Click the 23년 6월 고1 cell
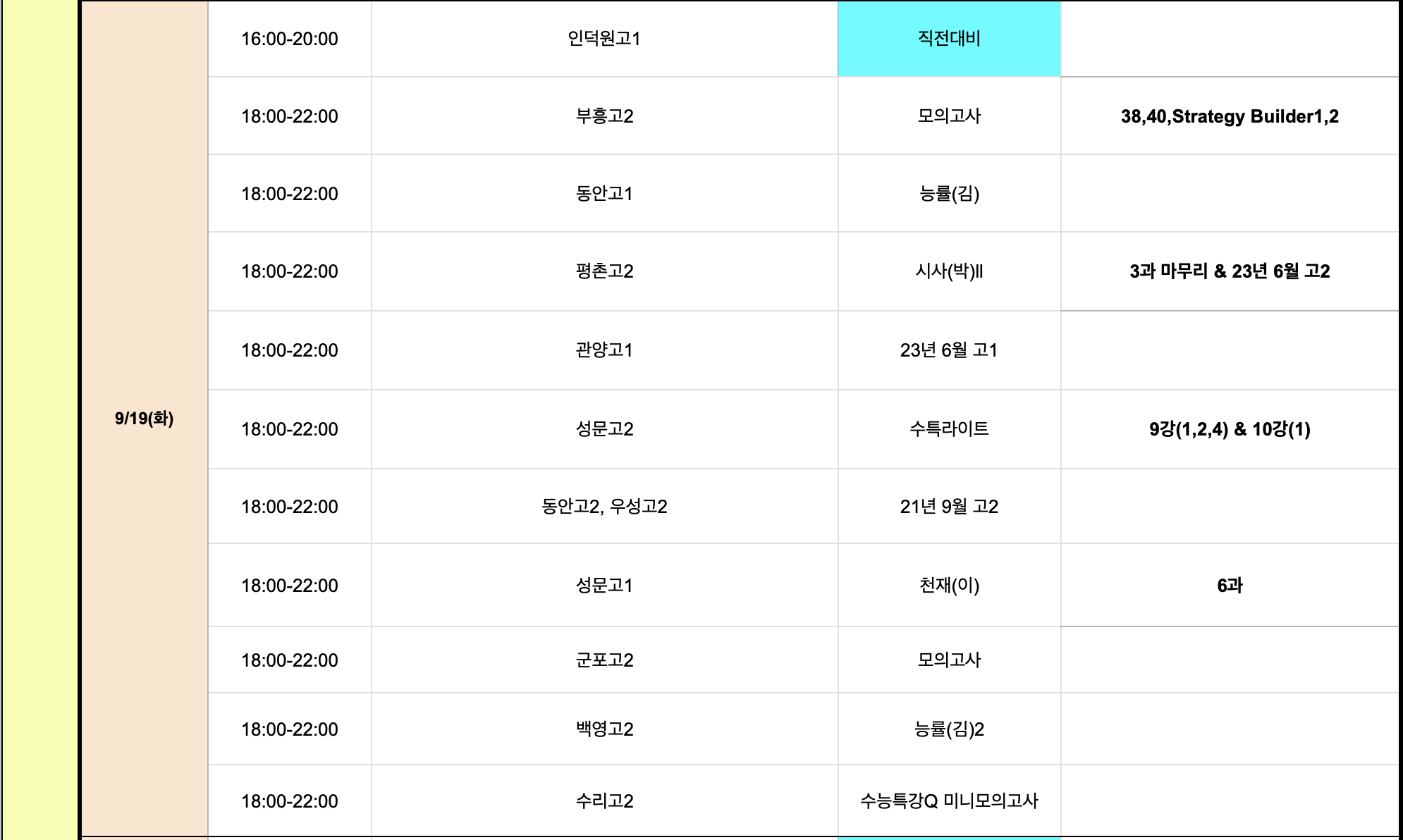This screenshot has width=1403, height=840. (x=949, y=350)
